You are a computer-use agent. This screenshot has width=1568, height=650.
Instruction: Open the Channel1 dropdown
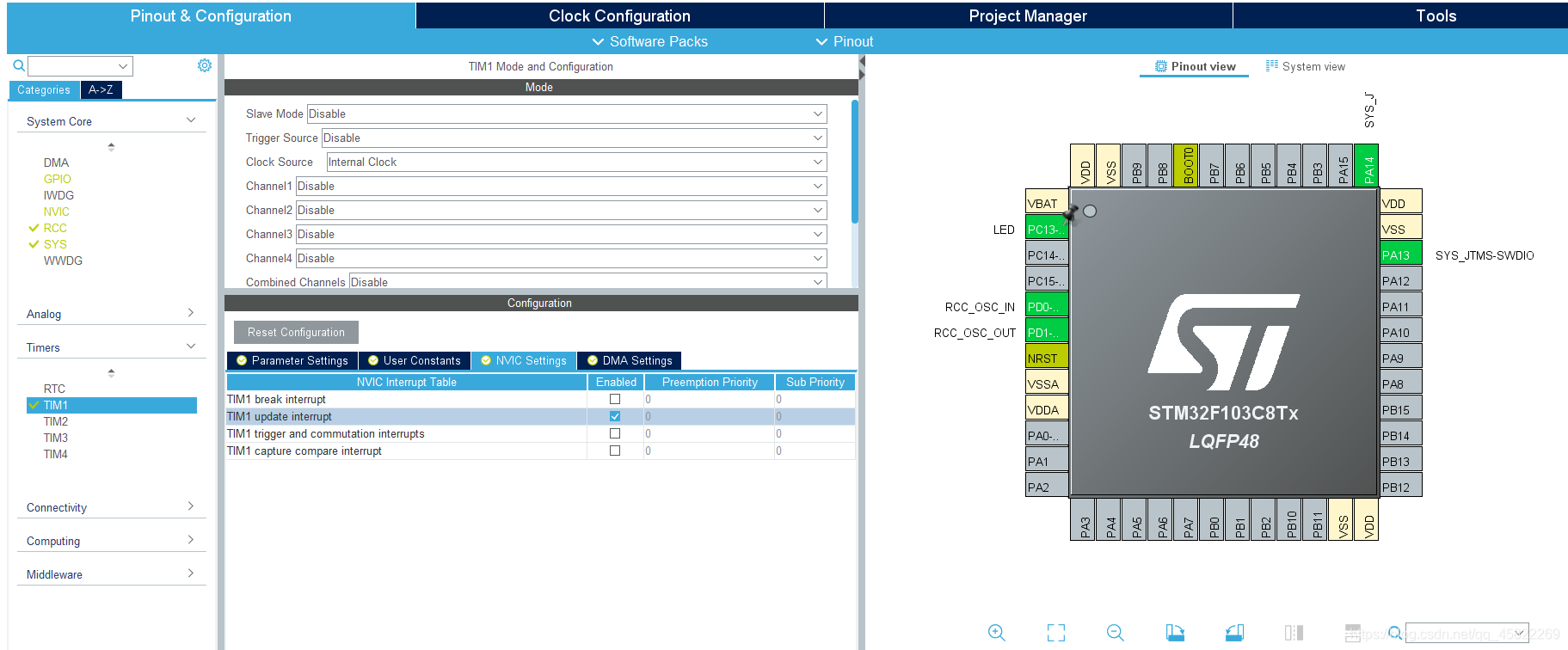tap(561, 186)
